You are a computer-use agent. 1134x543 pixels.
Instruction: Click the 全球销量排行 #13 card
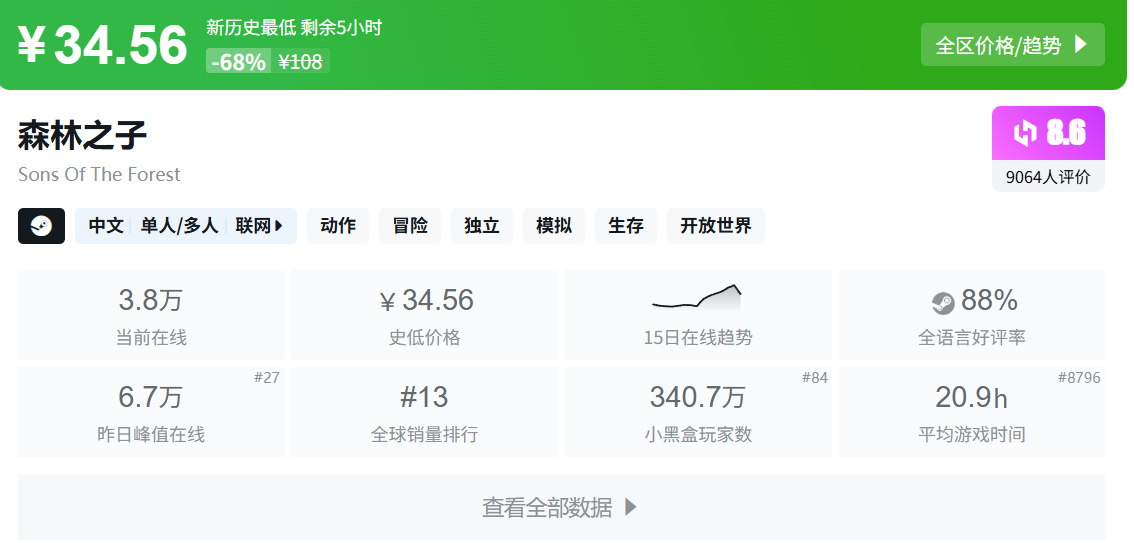[x=425, y=412]
